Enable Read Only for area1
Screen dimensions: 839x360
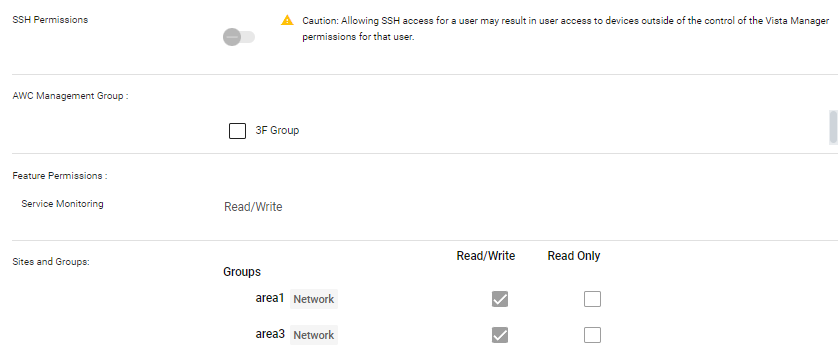(x=592, y=299)
